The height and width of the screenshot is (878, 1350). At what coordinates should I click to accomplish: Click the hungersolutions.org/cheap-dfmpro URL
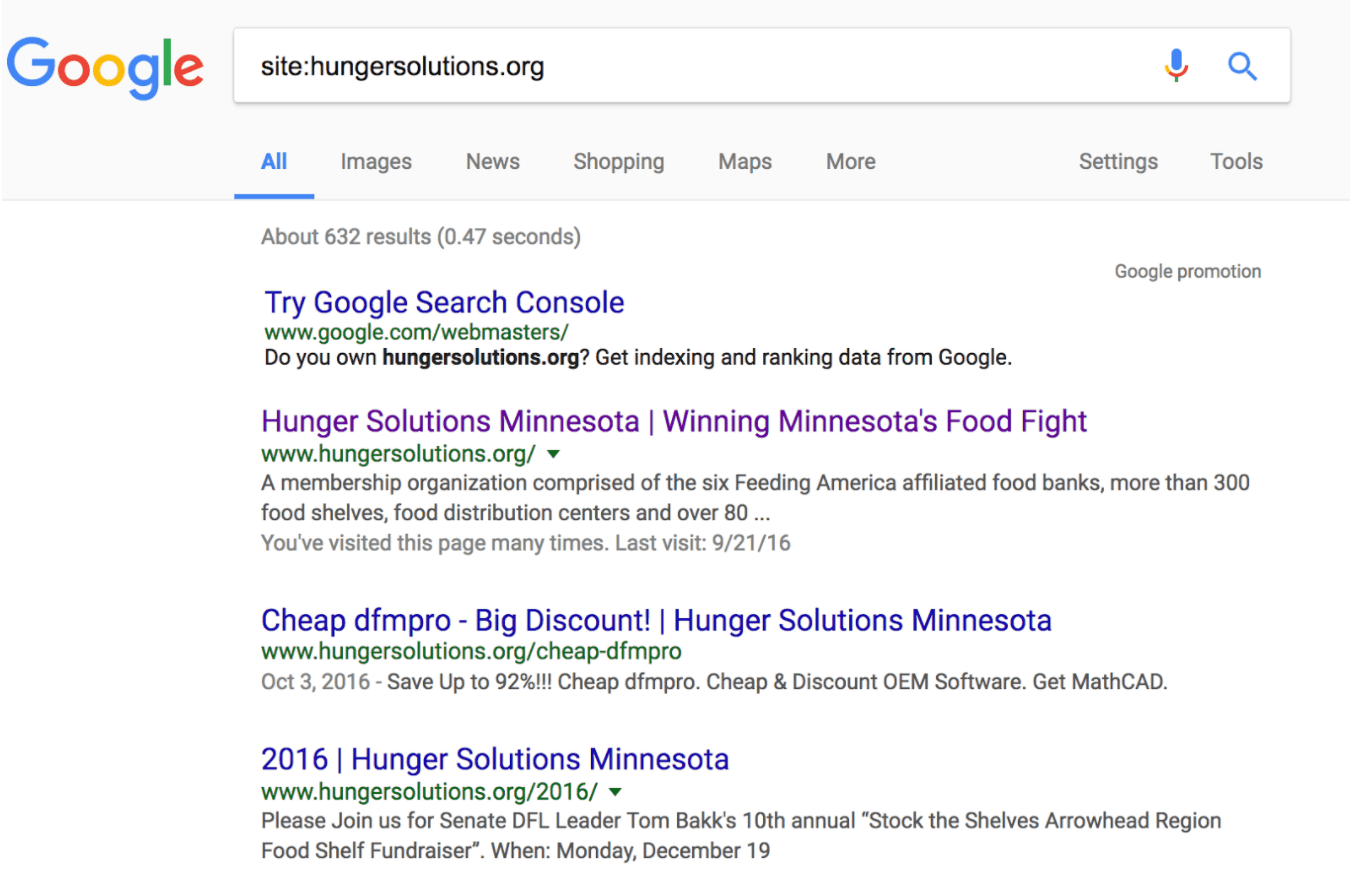point(471,652)
